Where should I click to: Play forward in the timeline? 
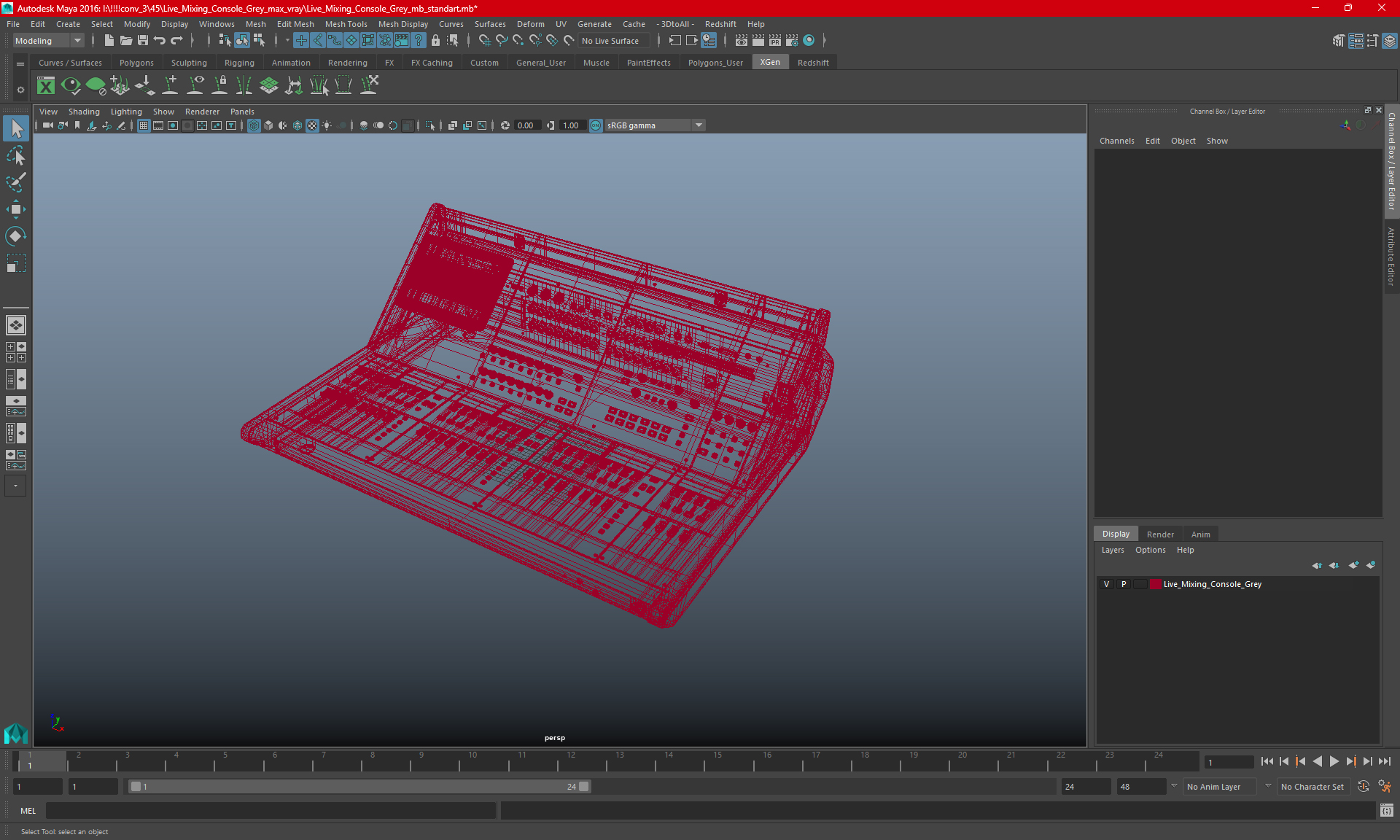click(1334, 761)
